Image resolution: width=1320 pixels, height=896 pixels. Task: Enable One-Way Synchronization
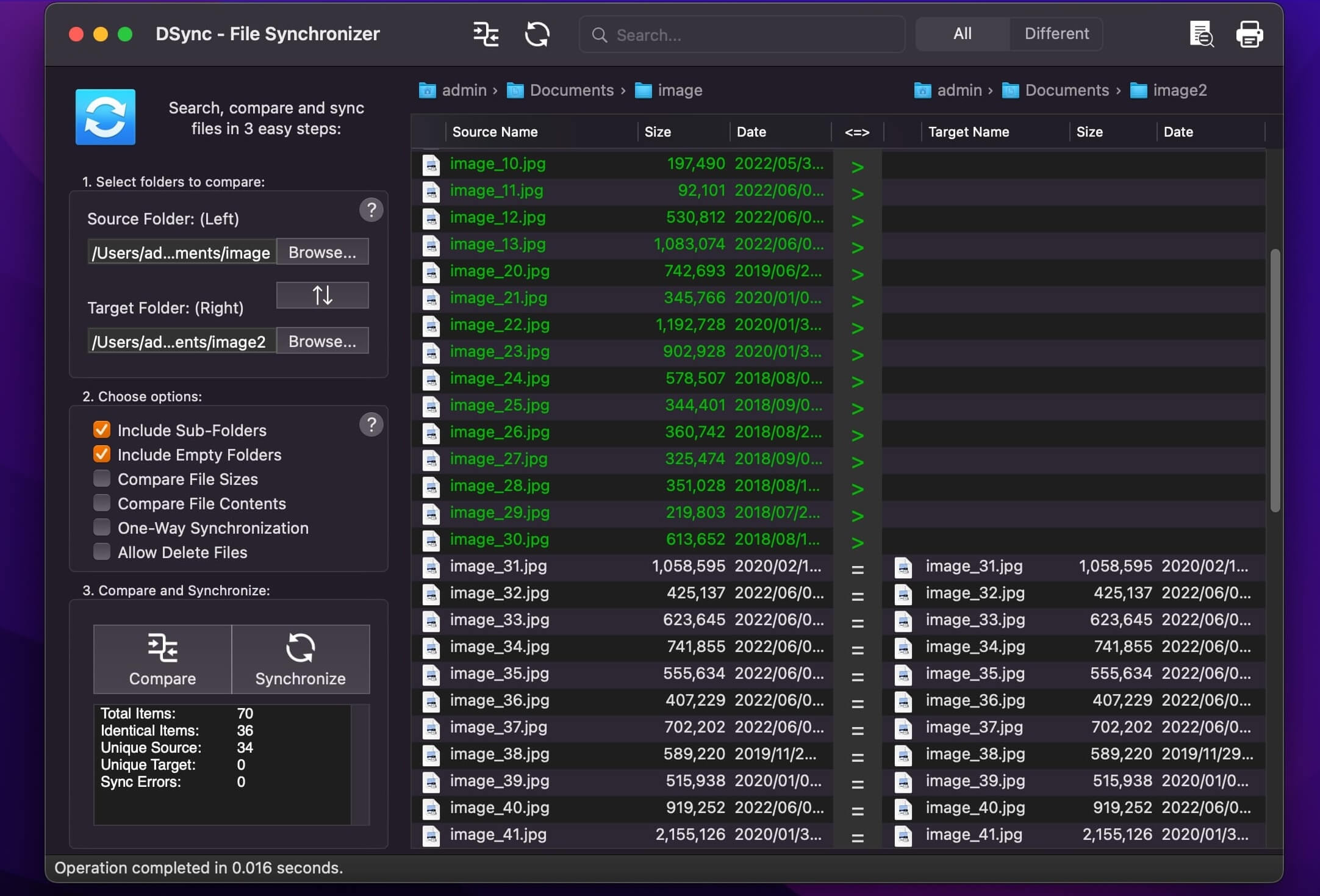click(102, 527)
